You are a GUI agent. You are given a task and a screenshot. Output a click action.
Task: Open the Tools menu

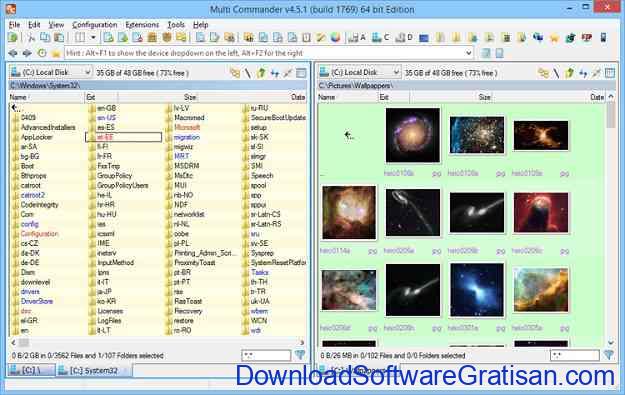[x=176, y=25]
